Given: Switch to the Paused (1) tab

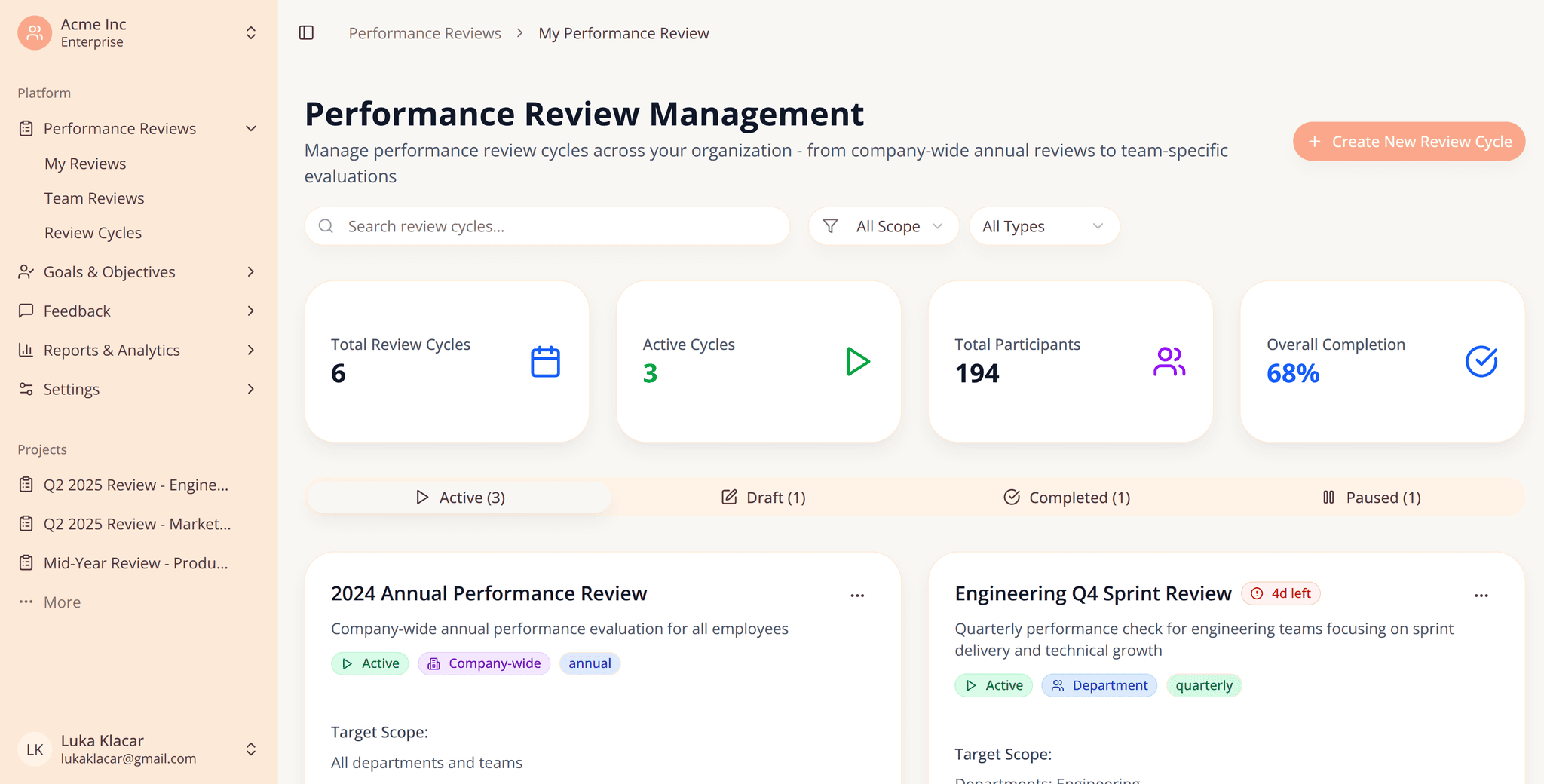Looking at the screenshot, I should 1371,498.
